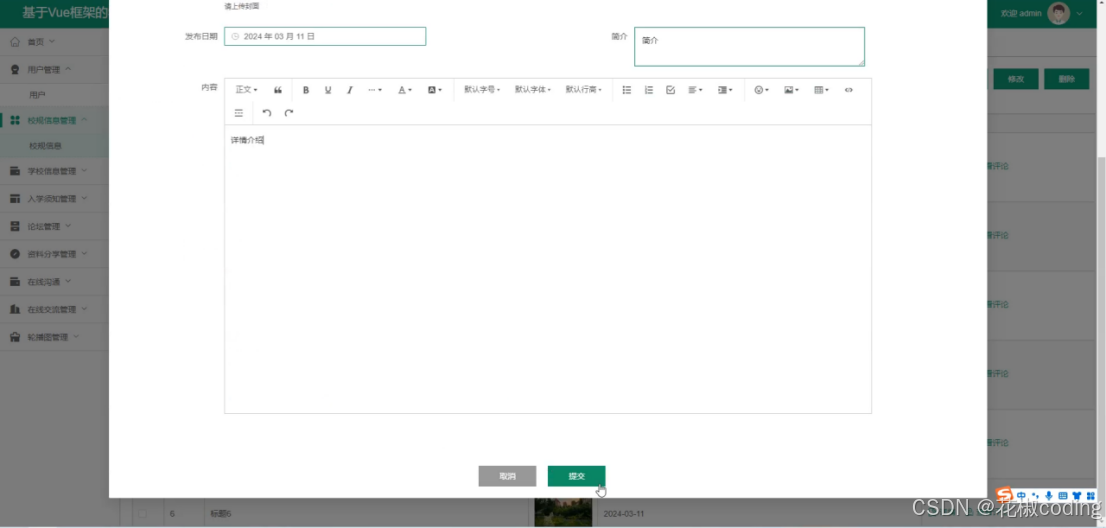This screenshot has height=528, width=1106.
Task: Redo the last editor action
Action: tap(288, 113)
